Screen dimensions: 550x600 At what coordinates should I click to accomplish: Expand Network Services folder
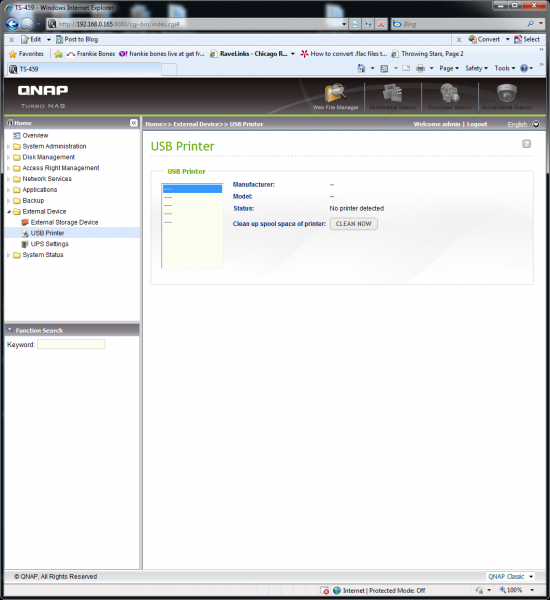click(x=8, y=179)
